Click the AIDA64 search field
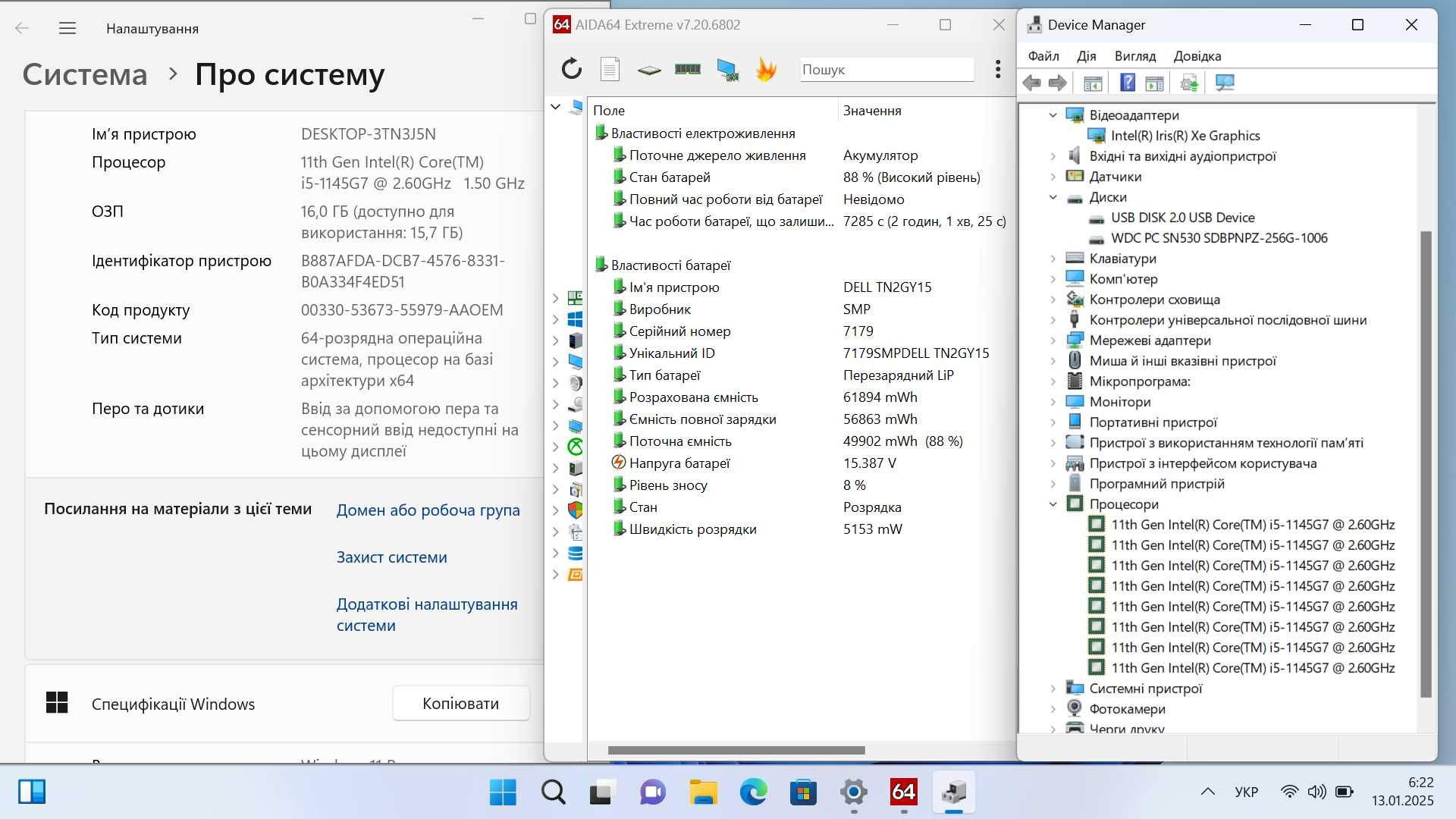 886,70
